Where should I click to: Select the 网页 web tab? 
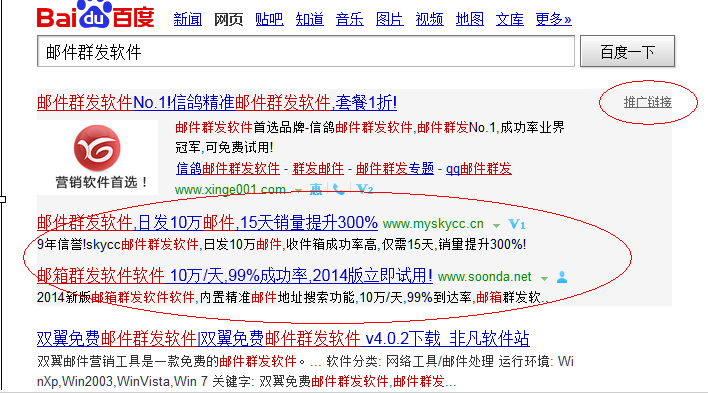(228, 19)
